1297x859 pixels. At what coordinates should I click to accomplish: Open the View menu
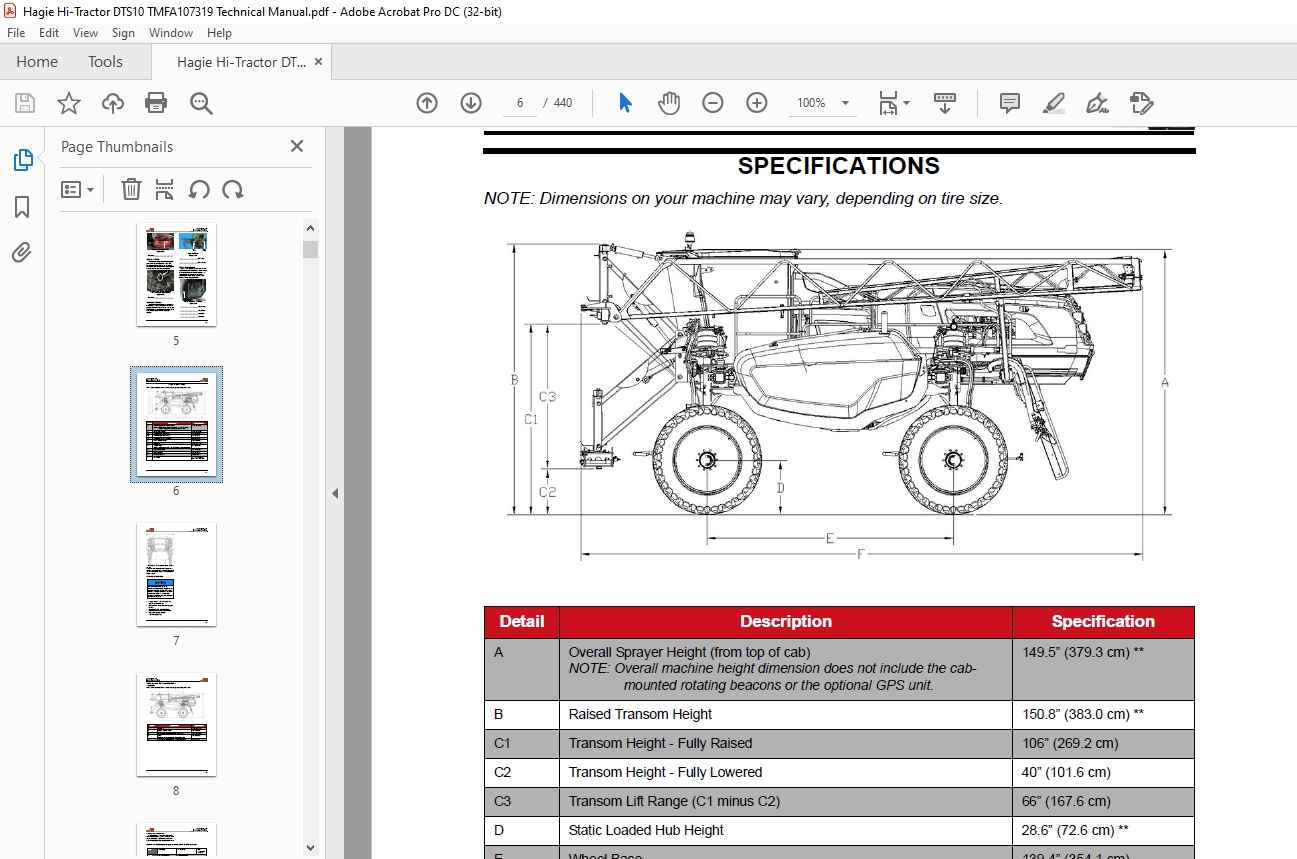click(x=85, y=33)
